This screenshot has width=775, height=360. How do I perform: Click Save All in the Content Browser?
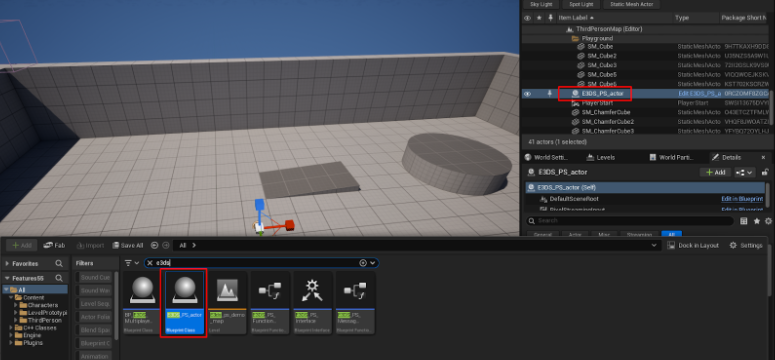click(128, 245)
